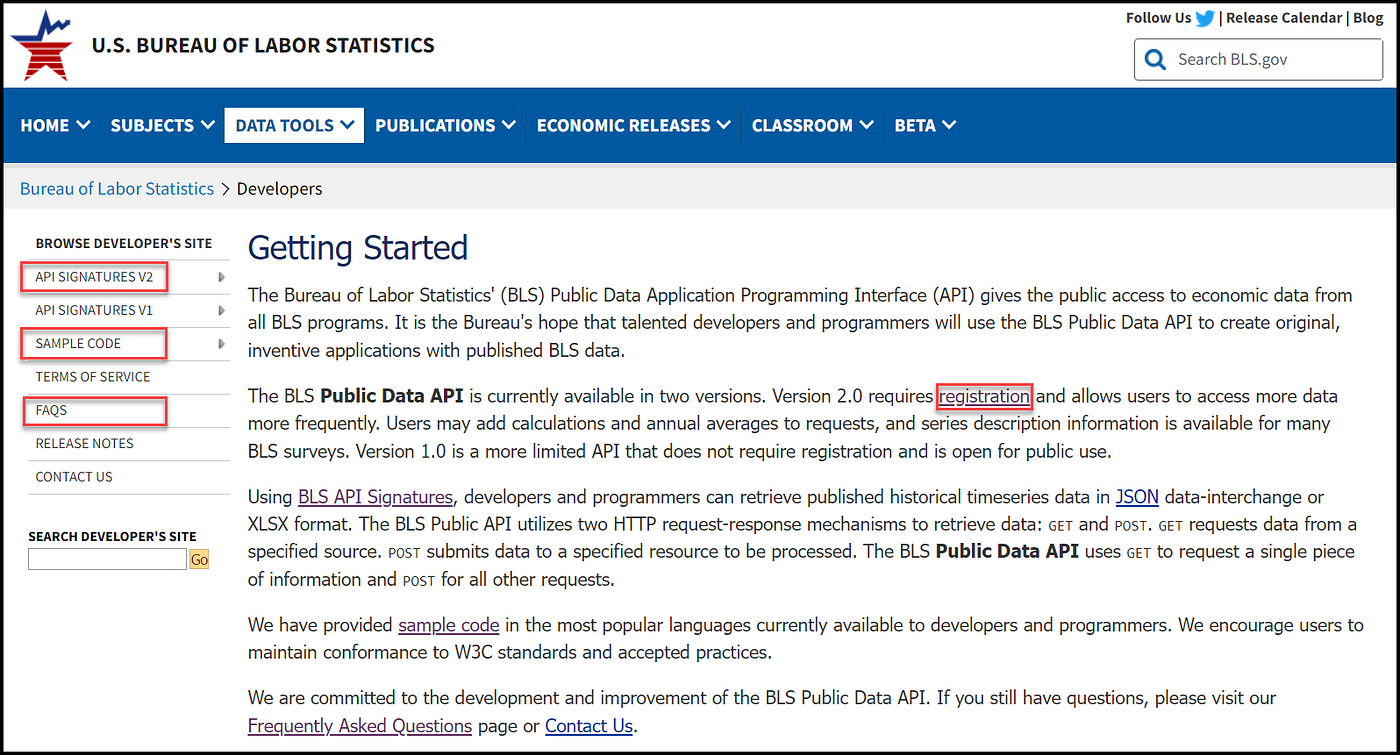Open the BLS Twitter bird icon
Screen dimensions: 1400x755
1206,18
